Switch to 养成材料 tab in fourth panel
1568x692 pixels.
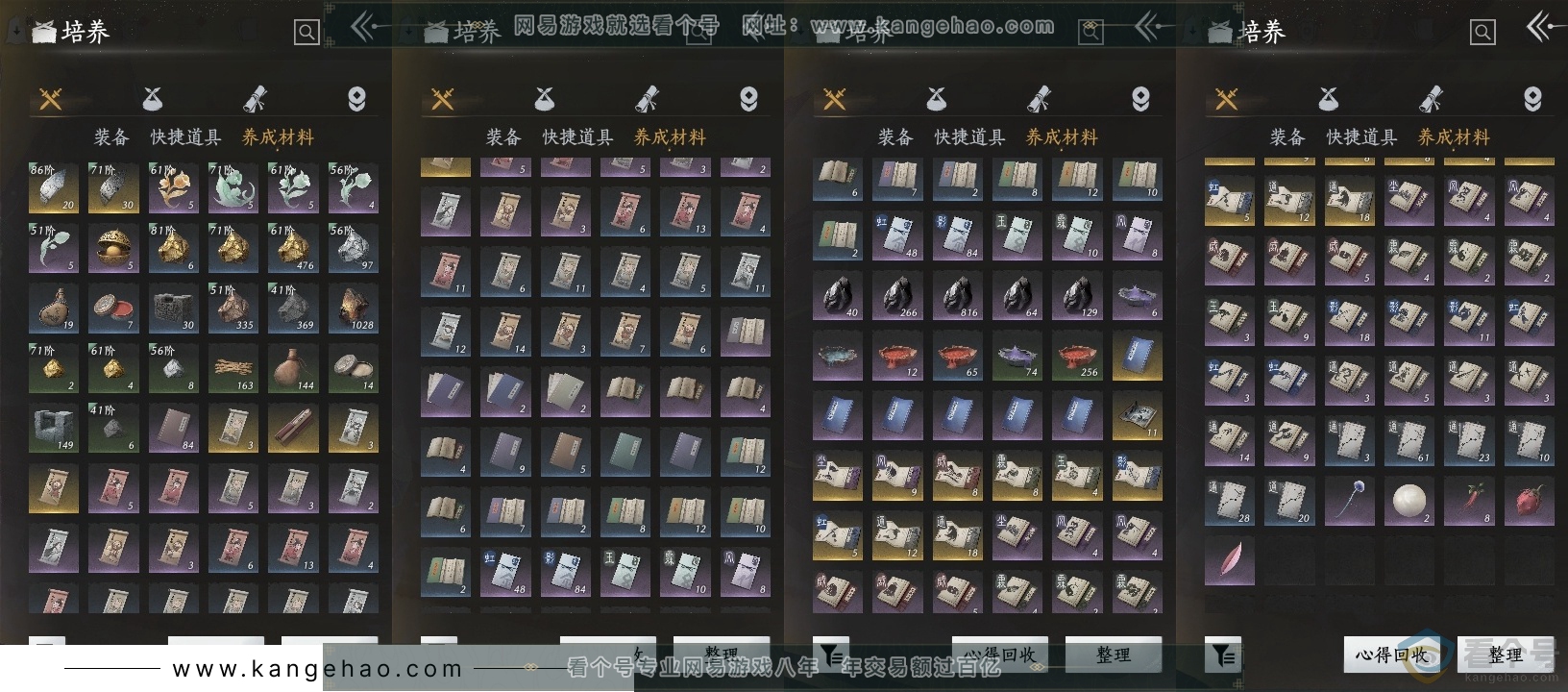tap(1454, 137)
